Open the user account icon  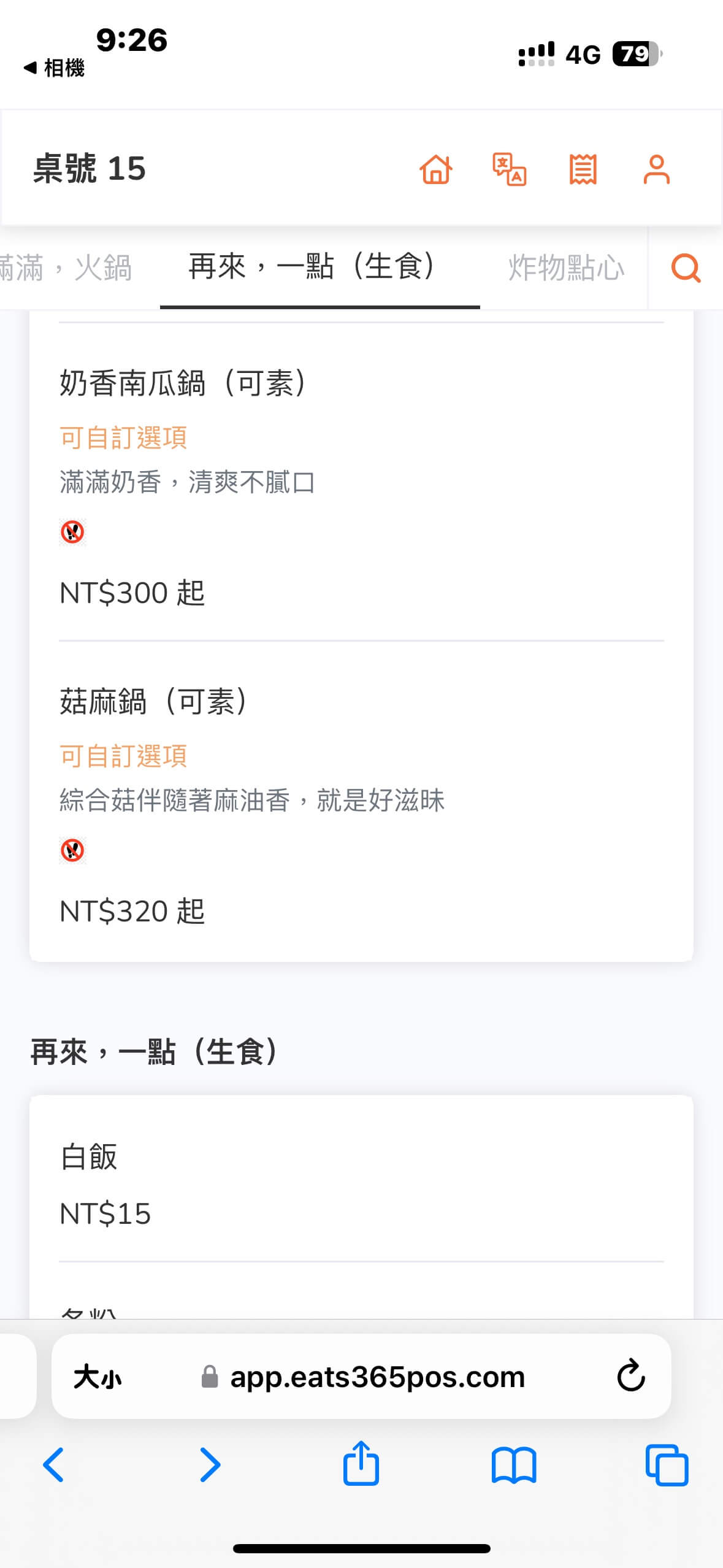click(656, 169)
